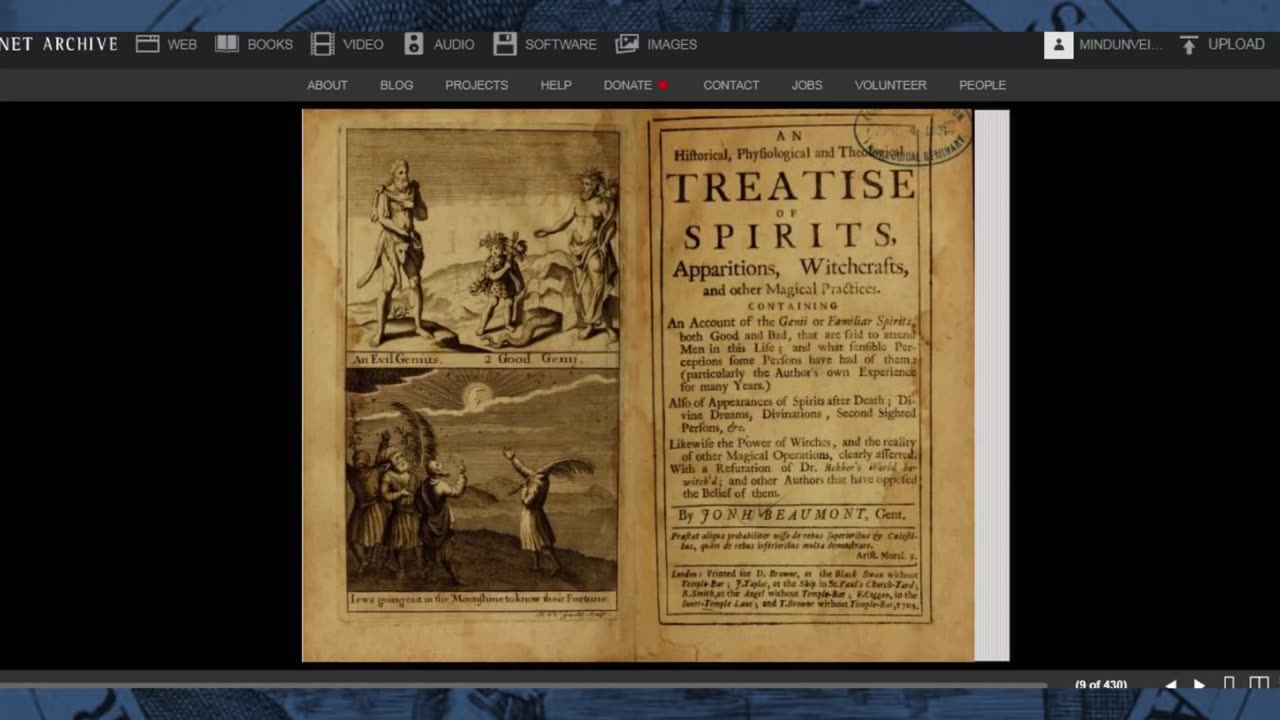Open the Contact page
Screen dimensions: 1280x720
[x=731, y=85]
